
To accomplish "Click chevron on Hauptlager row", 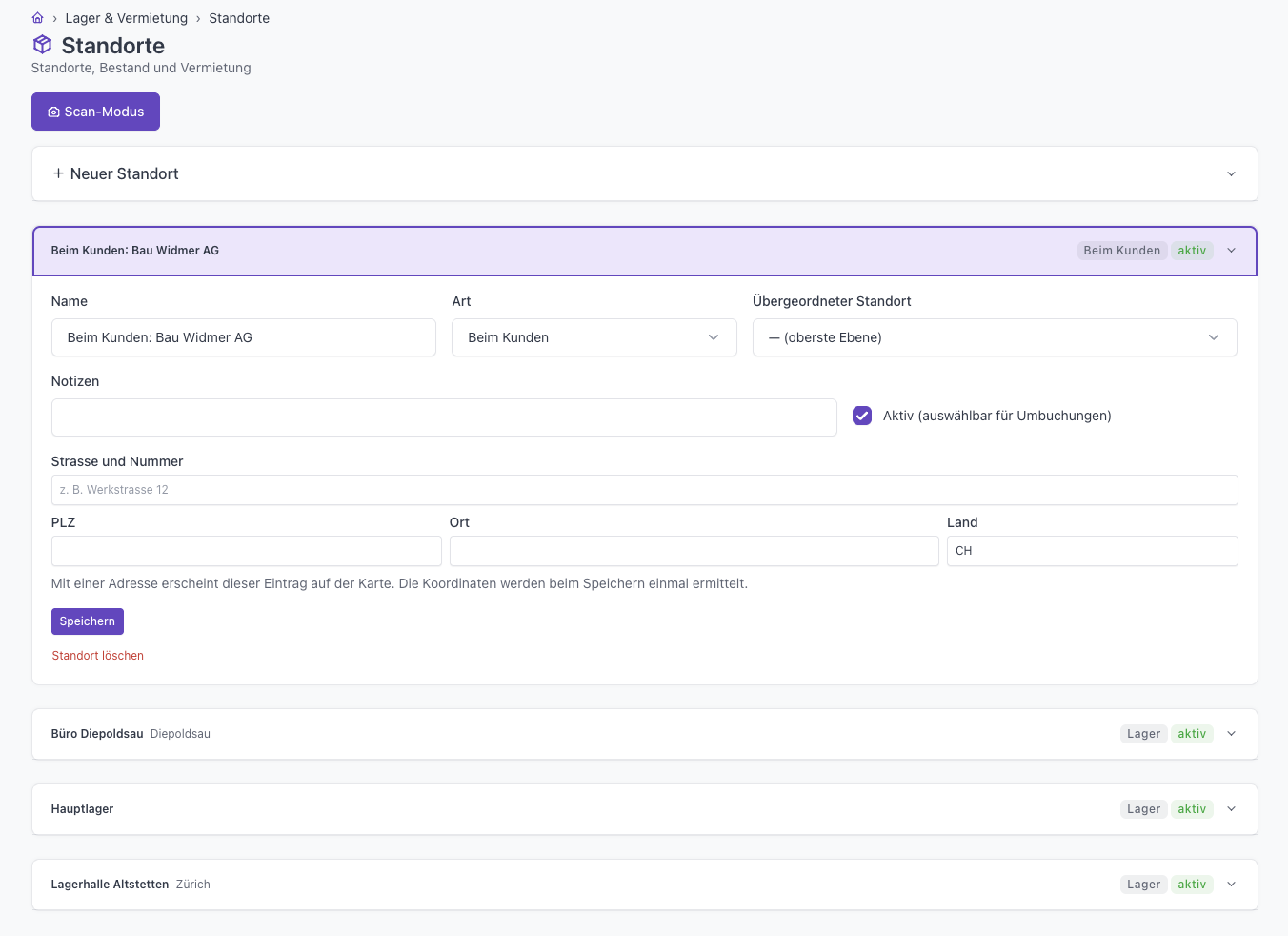I will click(1231, 809).
